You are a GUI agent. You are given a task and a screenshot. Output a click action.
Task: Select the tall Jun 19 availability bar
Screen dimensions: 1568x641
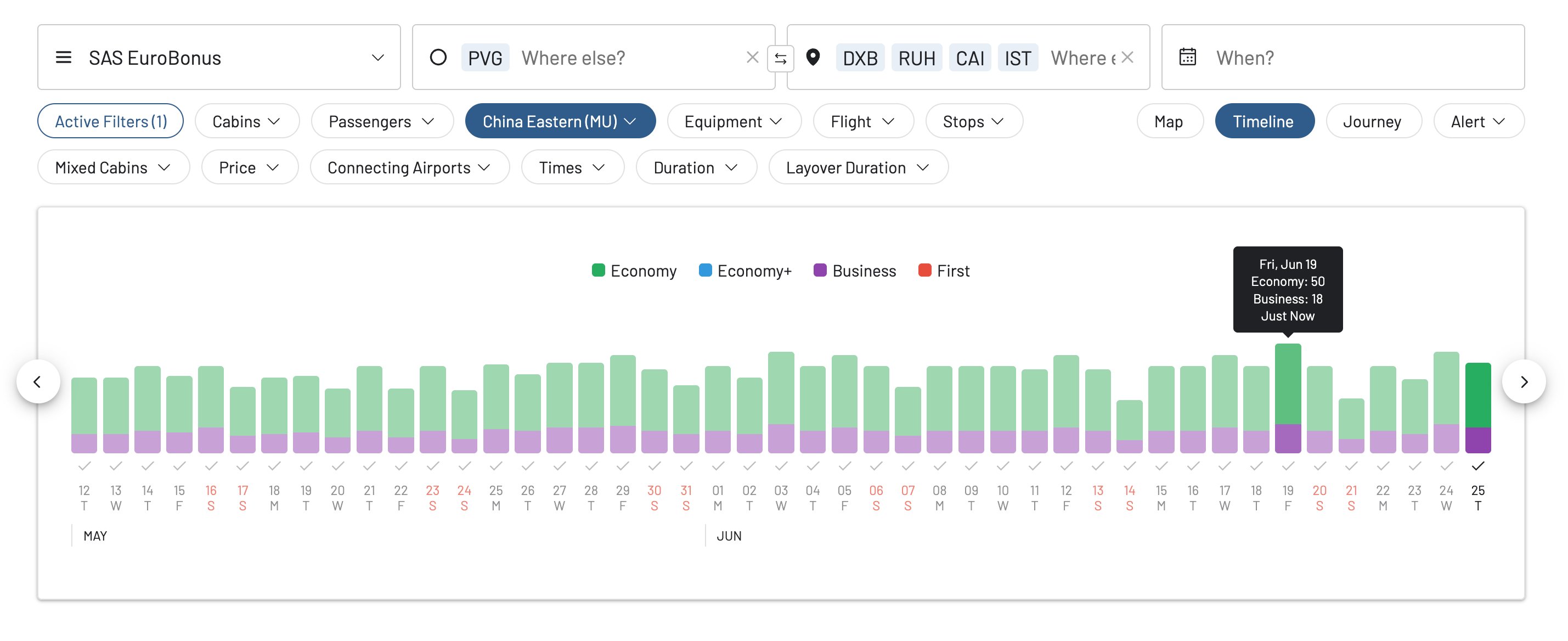click(x=1288, y=396)
